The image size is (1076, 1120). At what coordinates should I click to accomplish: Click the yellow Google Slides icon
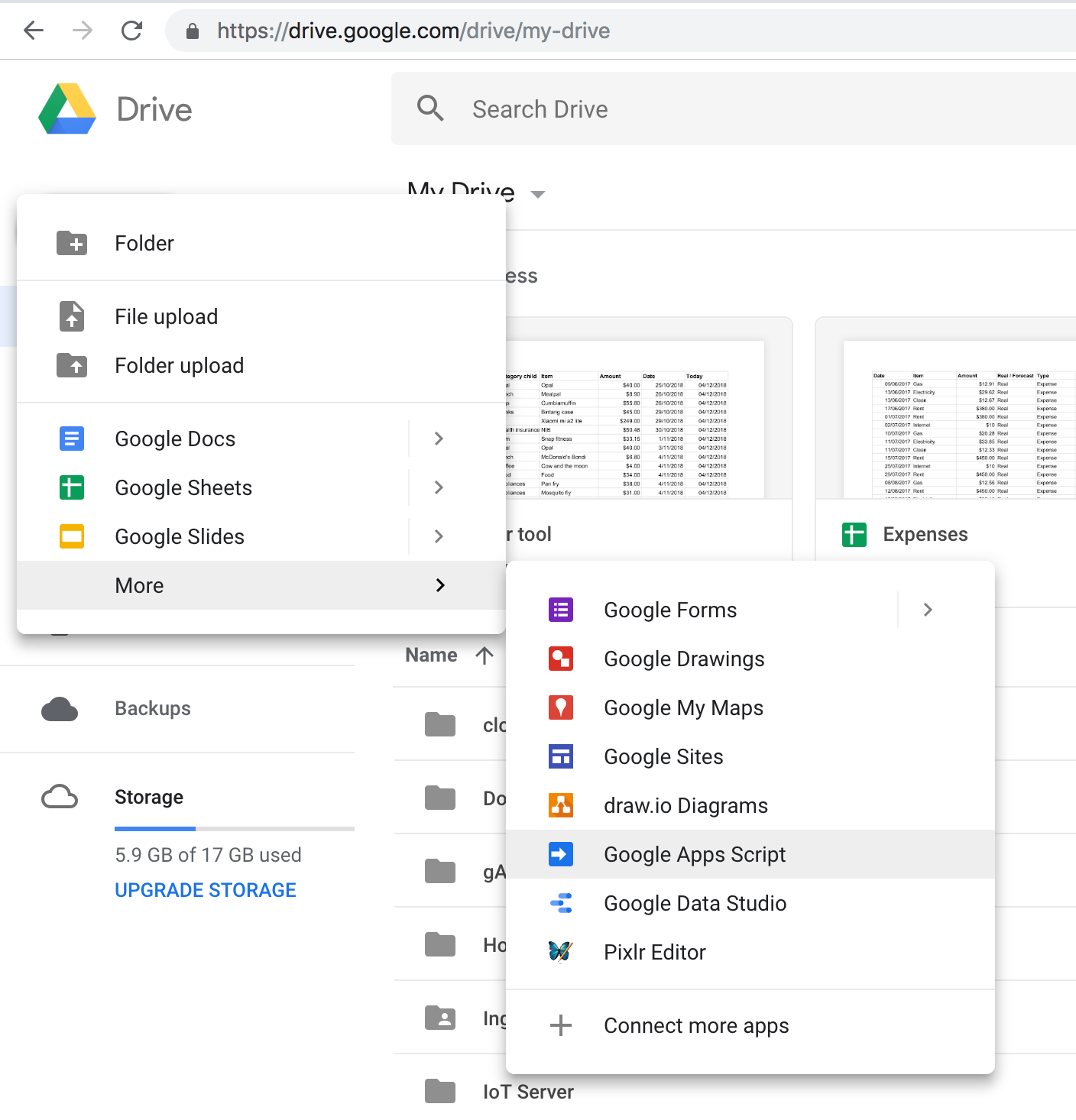click(x=72, y=536)
